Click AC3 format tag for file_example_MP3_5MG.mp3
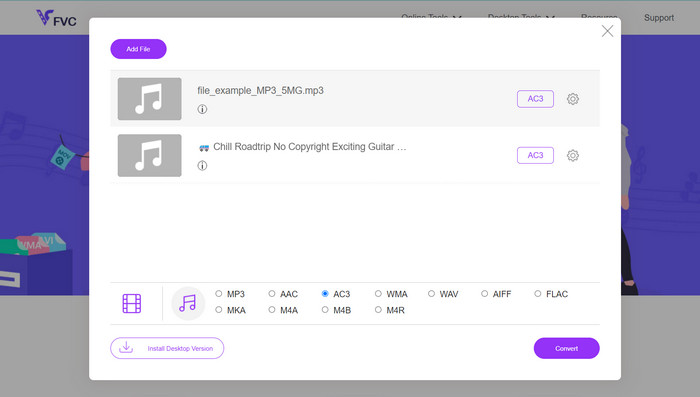 pos(535,99)
